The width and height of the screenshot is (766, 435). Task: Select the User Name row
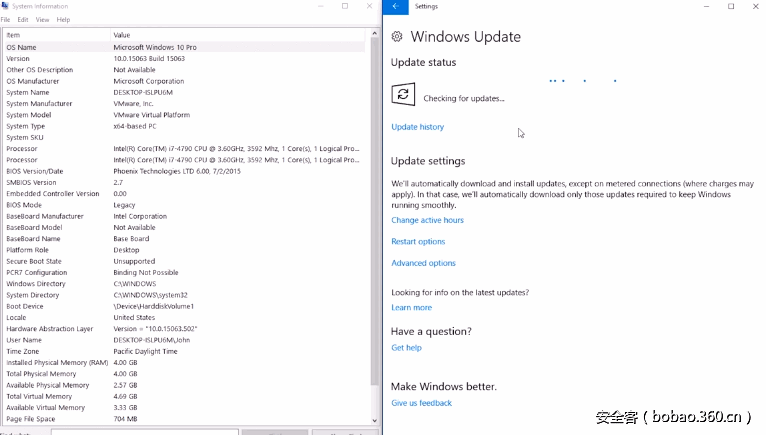(185, 340)
